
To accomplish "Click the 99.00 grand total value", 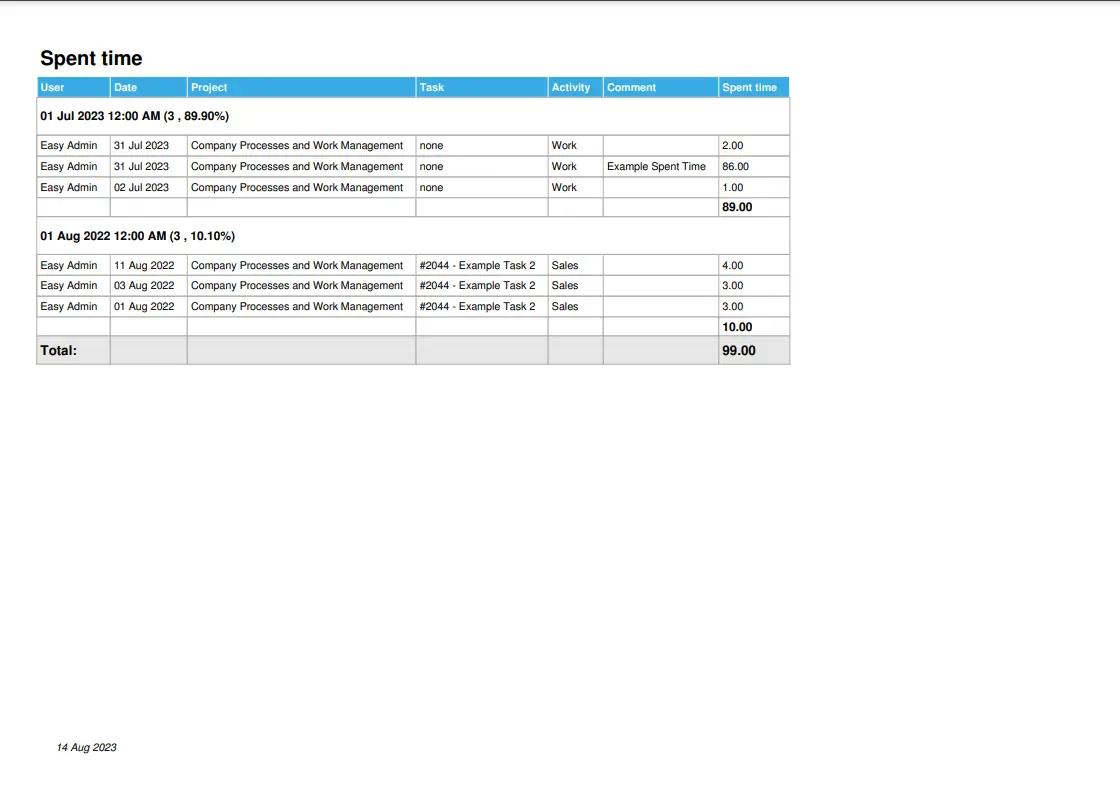I will point(739,351).
